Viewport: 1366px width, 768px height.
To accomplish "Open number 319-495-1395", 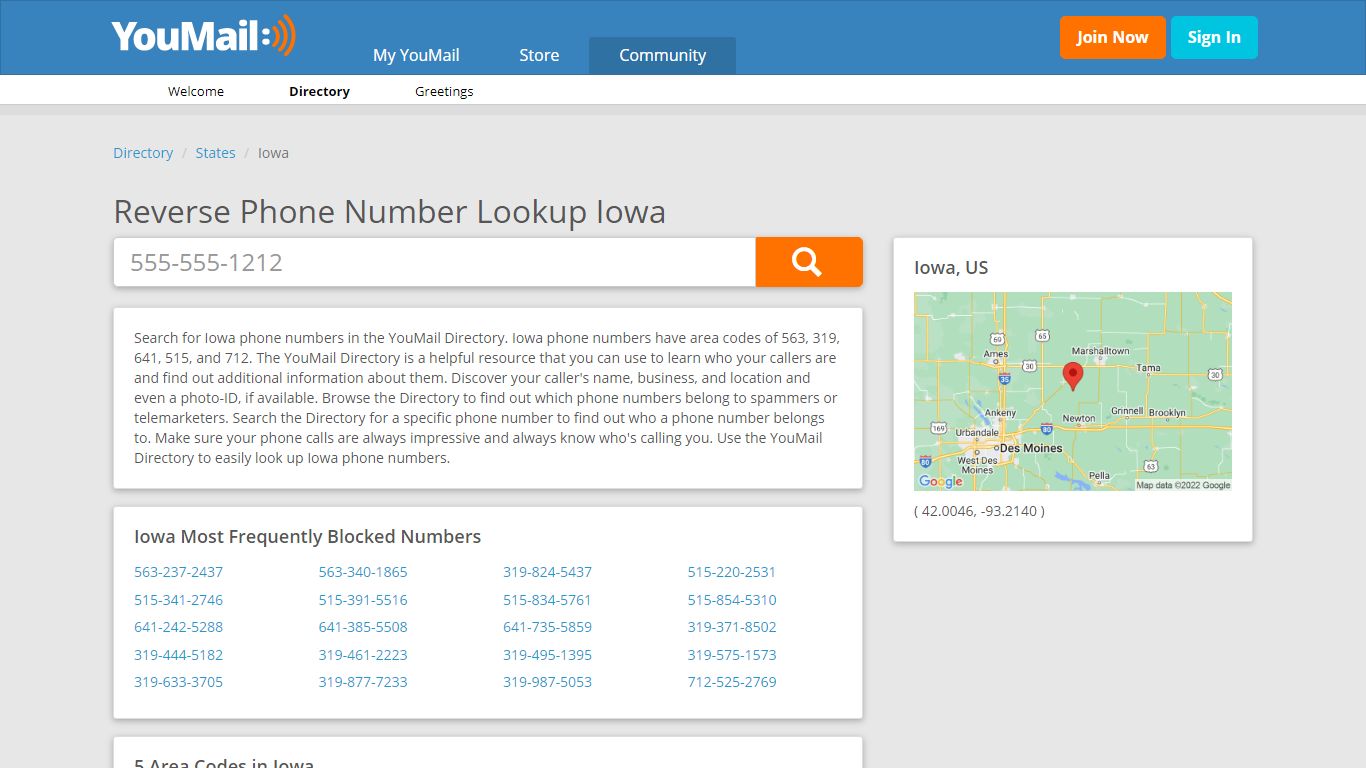I will tap(547, 655).
